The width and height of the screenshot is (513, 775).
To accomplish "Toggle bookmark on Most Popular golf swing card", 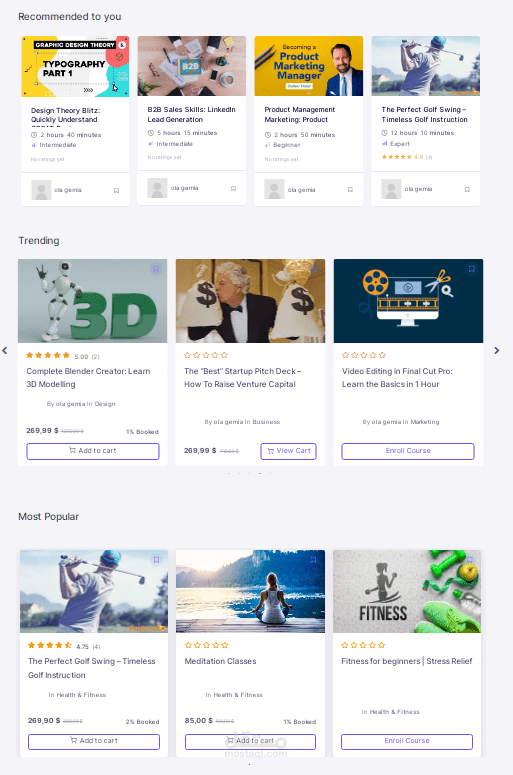I will (x=156, y=560).
